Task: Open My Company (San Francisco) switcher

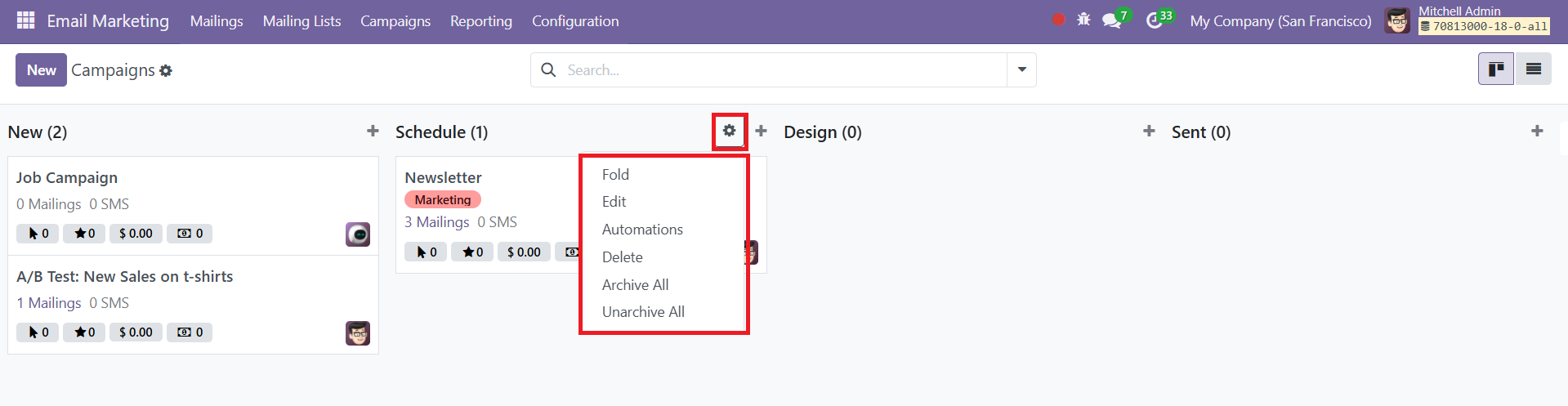Action: (x=1280, y=21)
